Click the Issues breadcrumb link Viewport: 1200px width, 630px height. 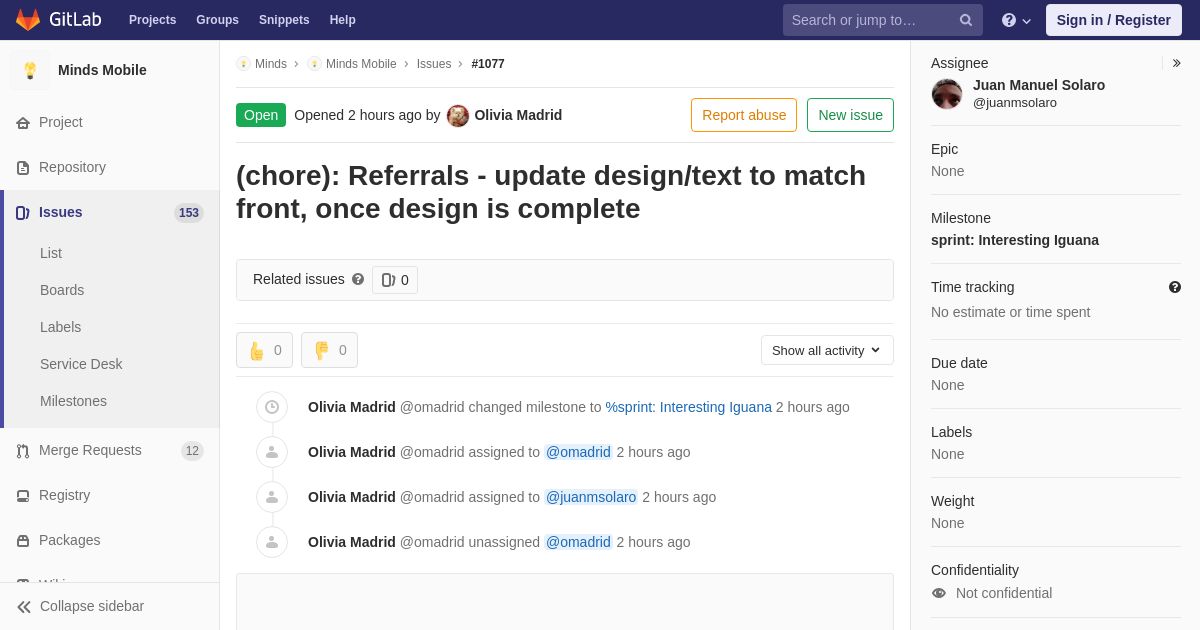click(434, 64)
